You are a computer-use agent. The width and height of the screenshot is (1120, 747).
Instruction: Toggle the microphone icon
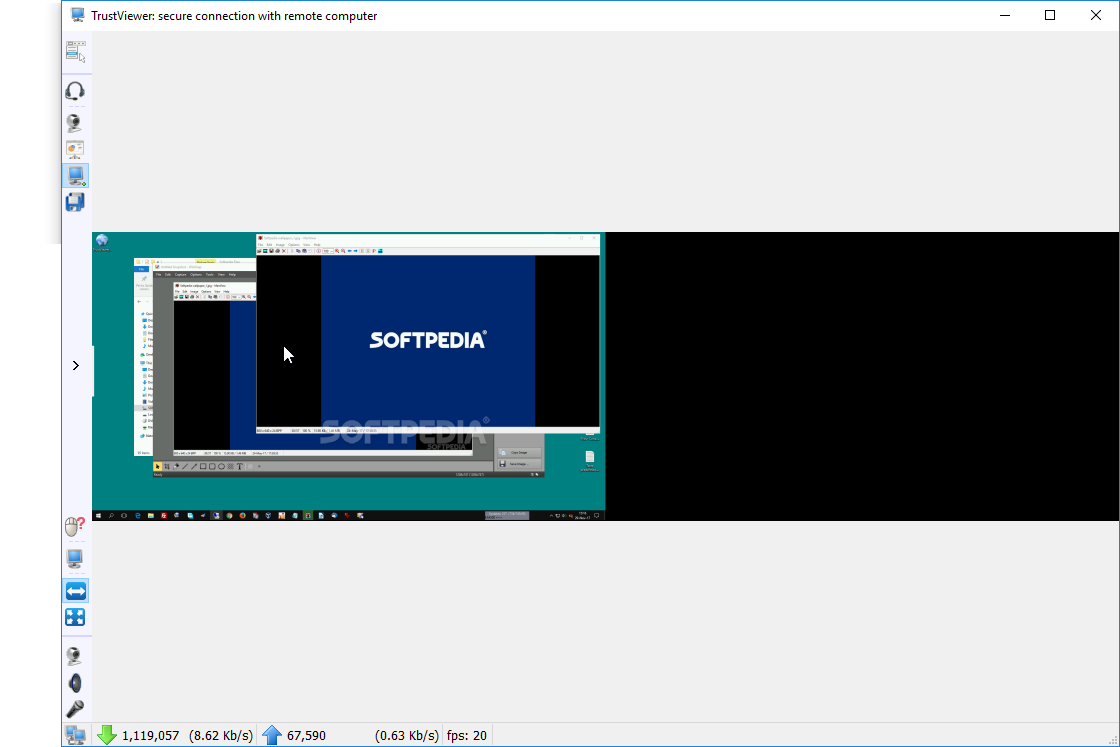point(75,709)
